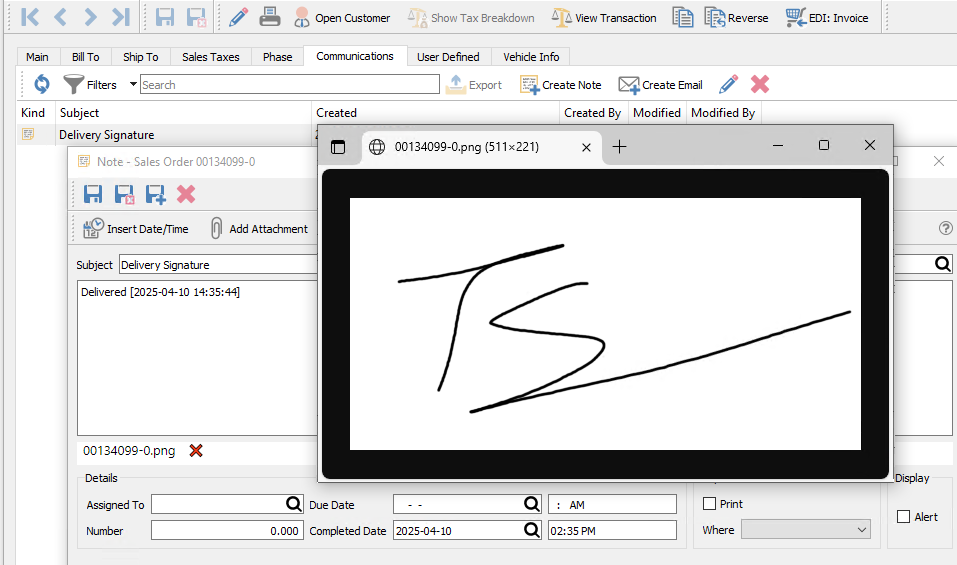Expand the Where dropdown
This screenshot has width=957, height=565.
pos(862,530)
